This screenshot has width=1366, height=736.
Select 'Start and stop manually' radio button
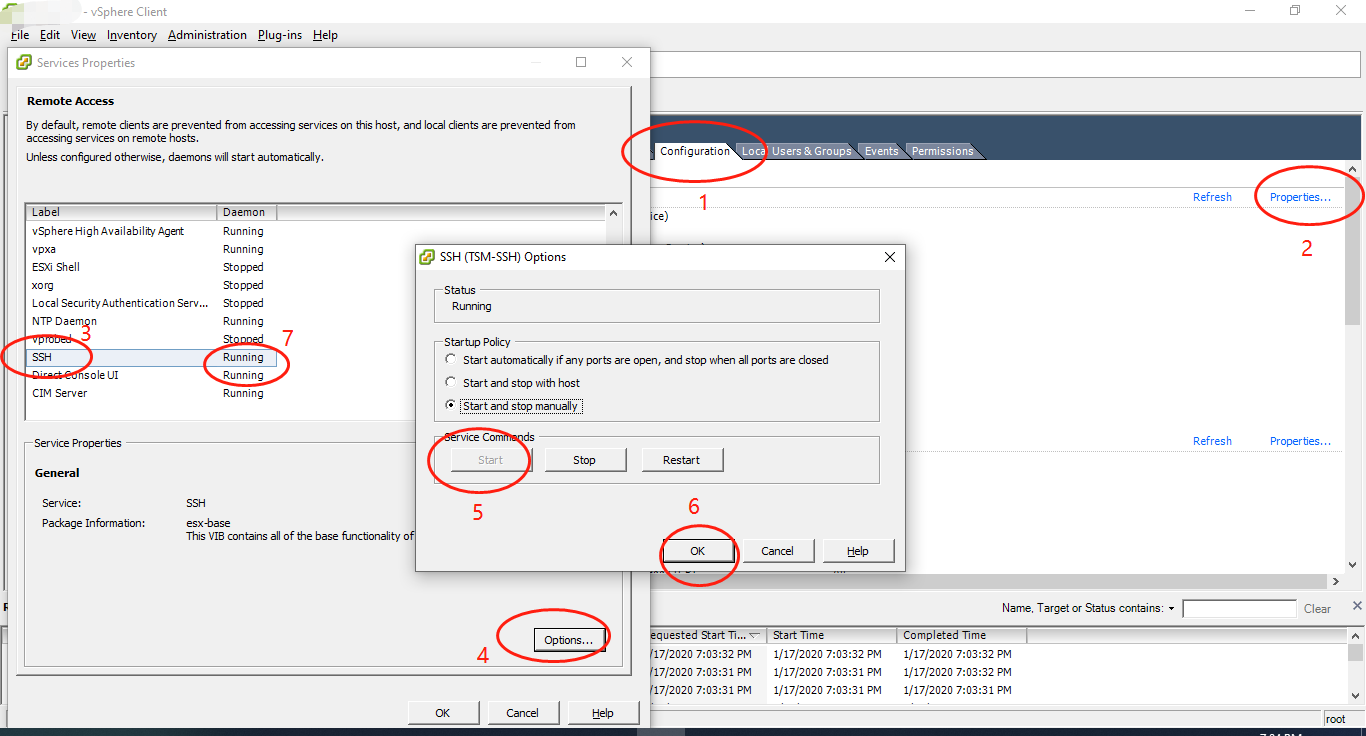(452, 406)
